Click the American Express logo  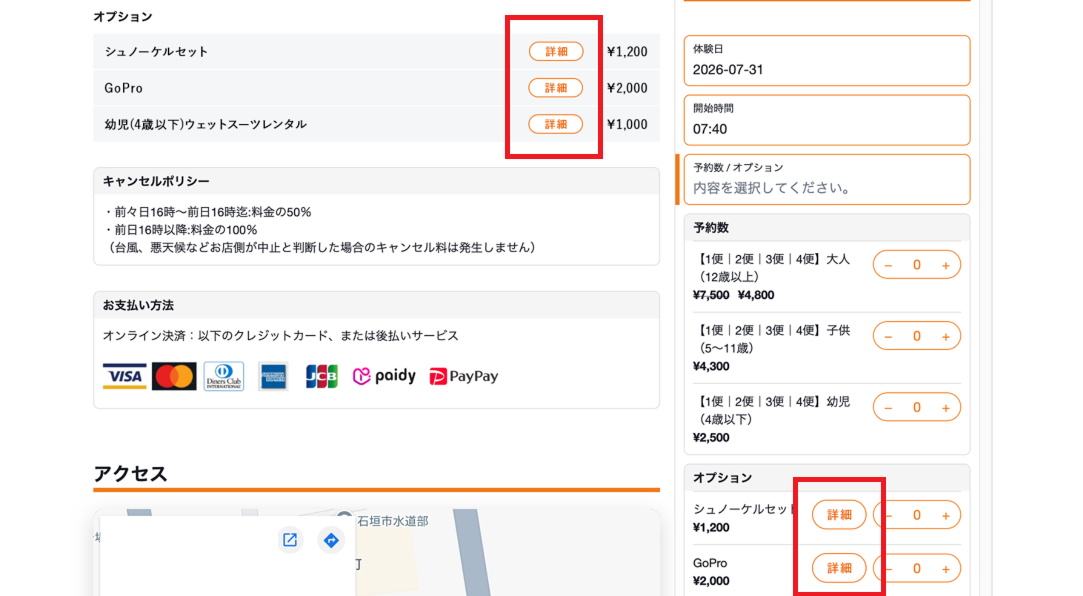[x=274, y=376]
